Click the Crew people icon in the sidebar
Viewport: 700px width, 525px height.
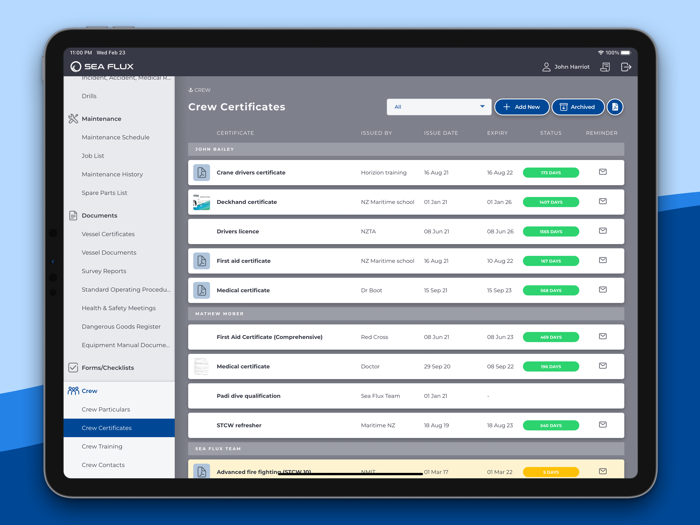(x=73, y=391)
